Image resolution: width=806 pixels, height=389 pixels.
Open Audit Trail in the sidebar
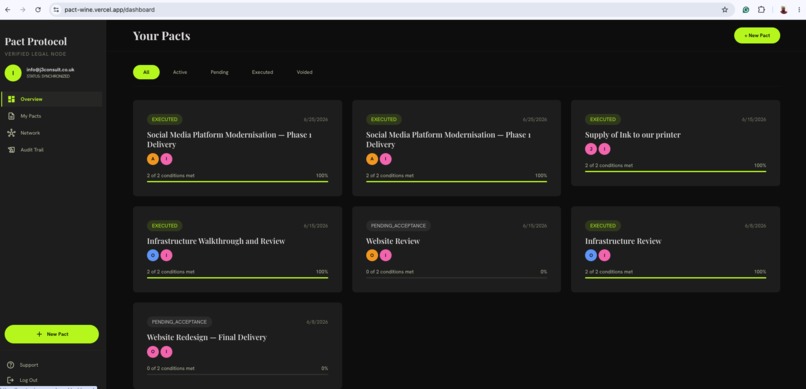click(51, 150)
